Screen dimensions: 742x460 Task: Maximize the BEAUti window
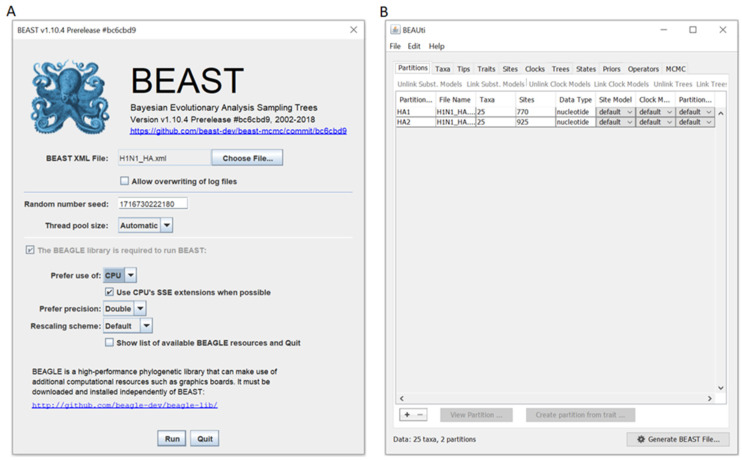pos(693,30)
